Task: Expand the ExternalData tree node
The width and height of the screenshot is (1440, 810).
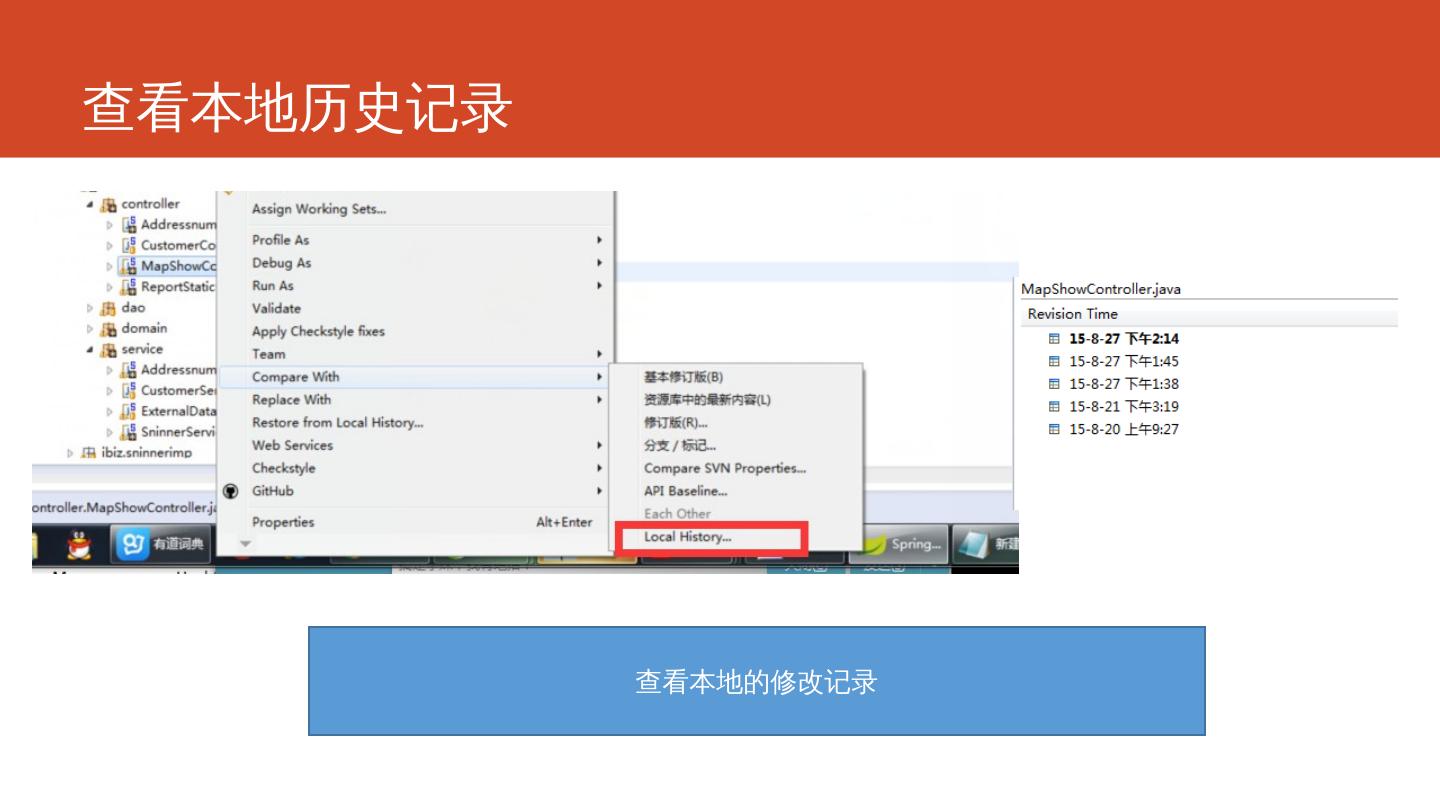Action: click(x=111, y=412)
